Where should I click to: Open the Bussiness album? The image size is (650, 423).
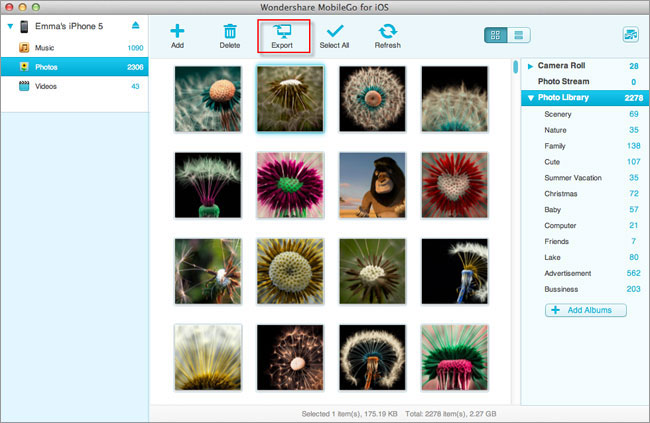pos(585,289)
